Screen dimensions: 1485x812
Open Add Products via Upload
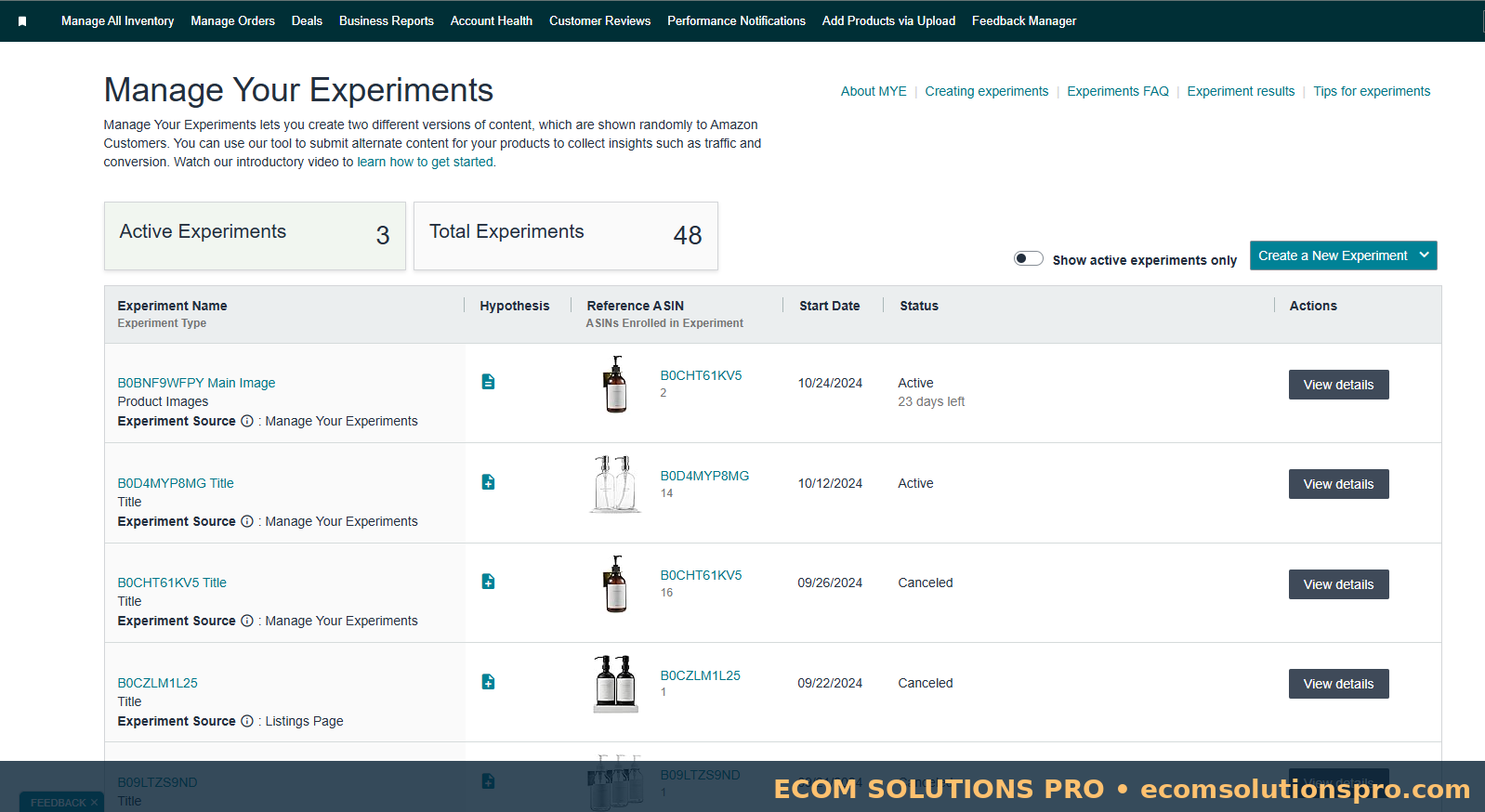pos(889,21)
